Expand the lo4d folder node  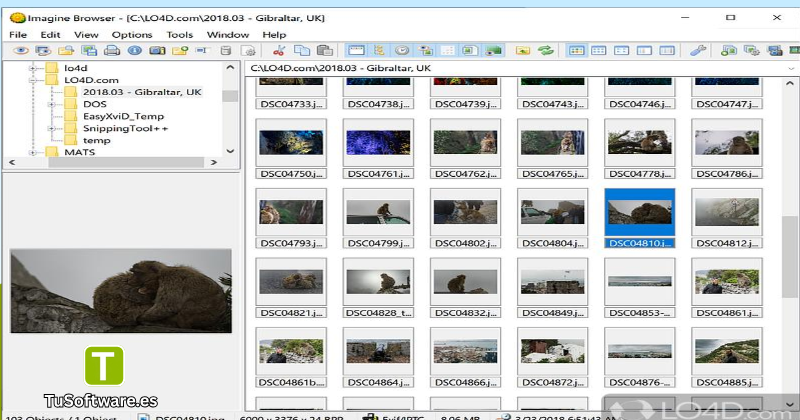click(x=32, y=68)
